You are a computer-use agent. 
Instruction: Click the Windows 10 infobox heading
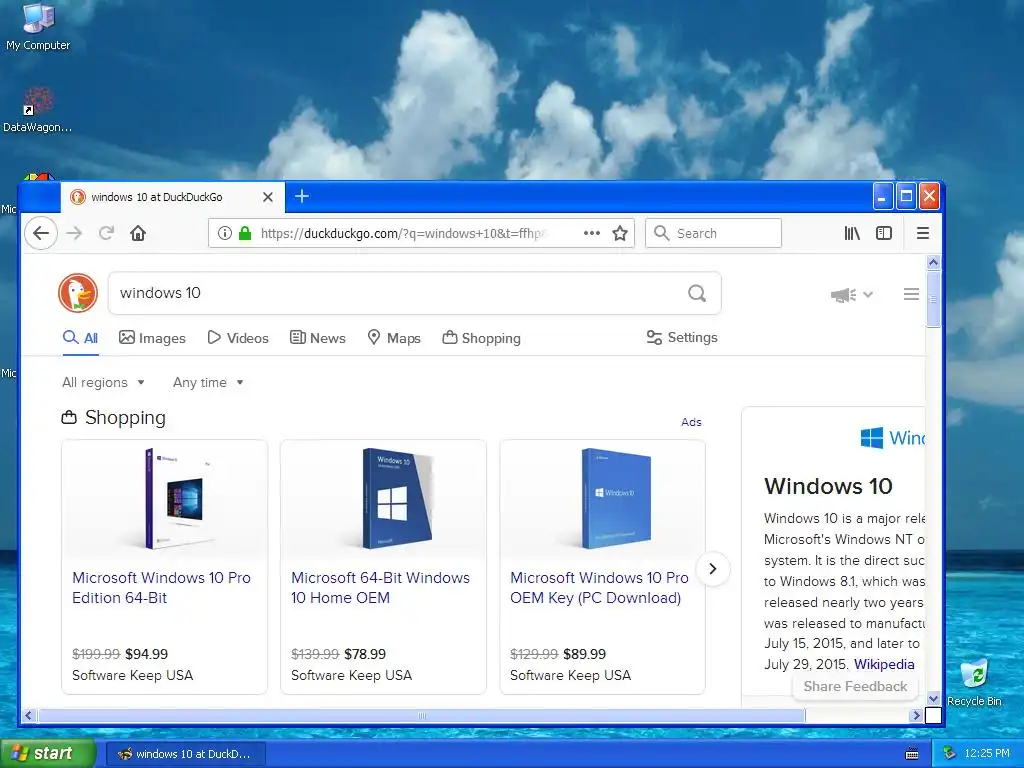tap(828, 486)
